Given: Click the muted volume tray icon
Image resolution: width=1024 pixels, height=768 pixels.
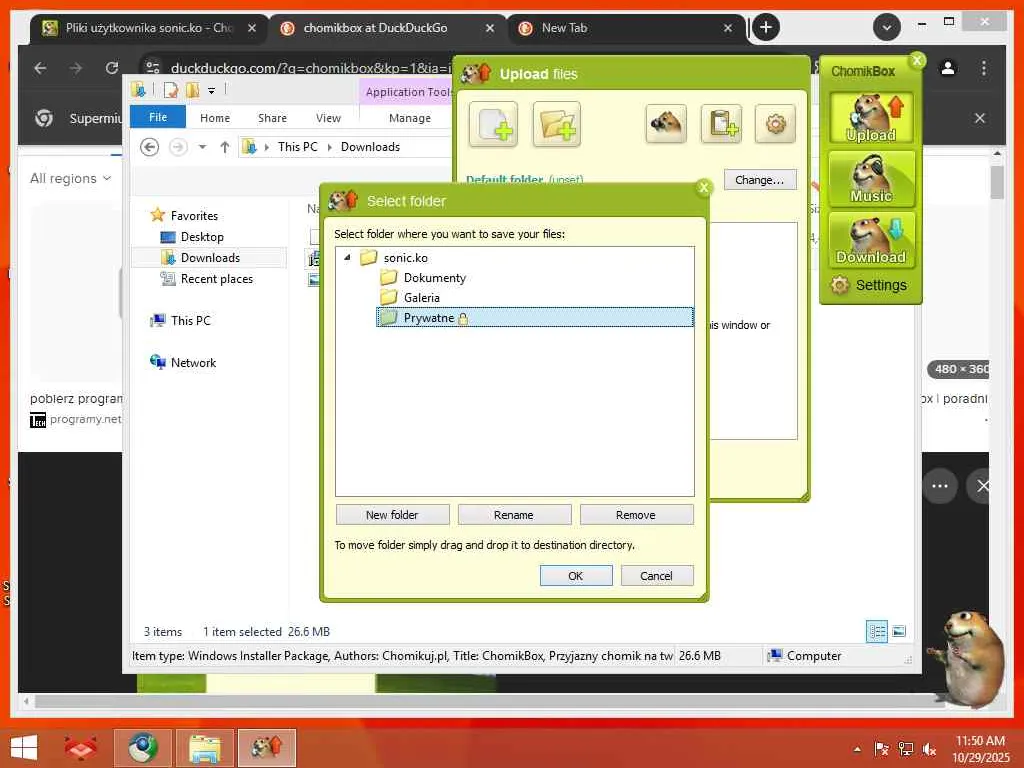Looking at the screenshot, I should click(x=928, y=749).
